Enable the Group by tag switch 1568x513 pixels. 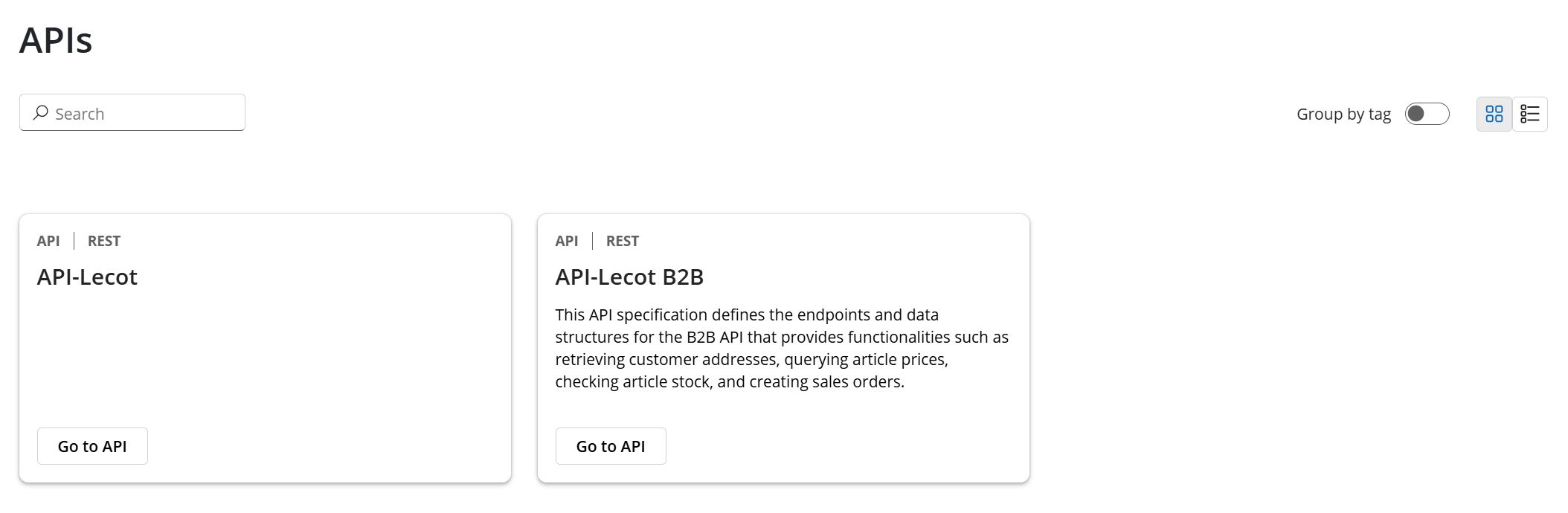point(1427,114)
